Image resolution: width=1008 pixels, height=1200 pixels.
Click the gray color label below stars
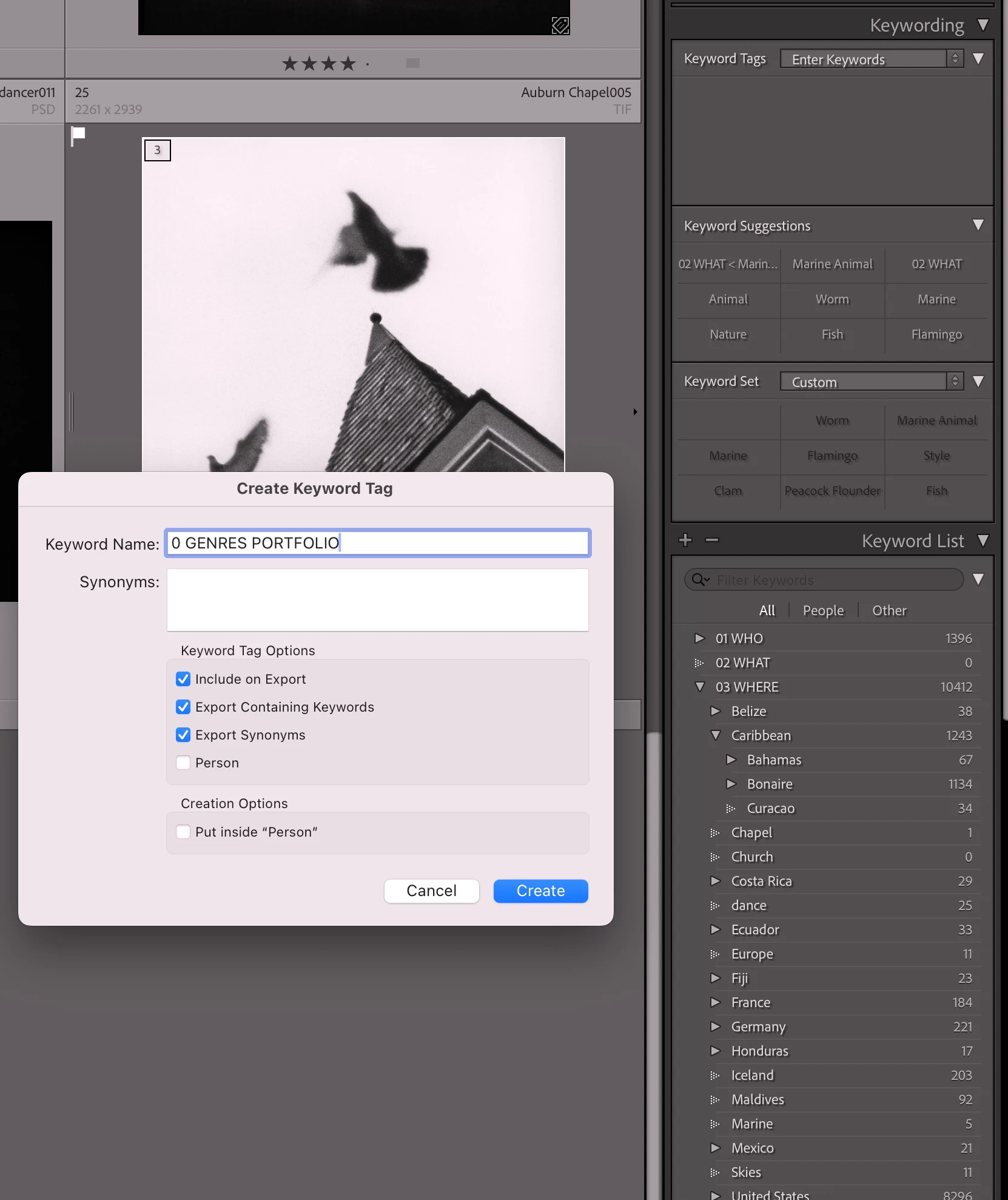pyautogui.click(x=413, y=63)
